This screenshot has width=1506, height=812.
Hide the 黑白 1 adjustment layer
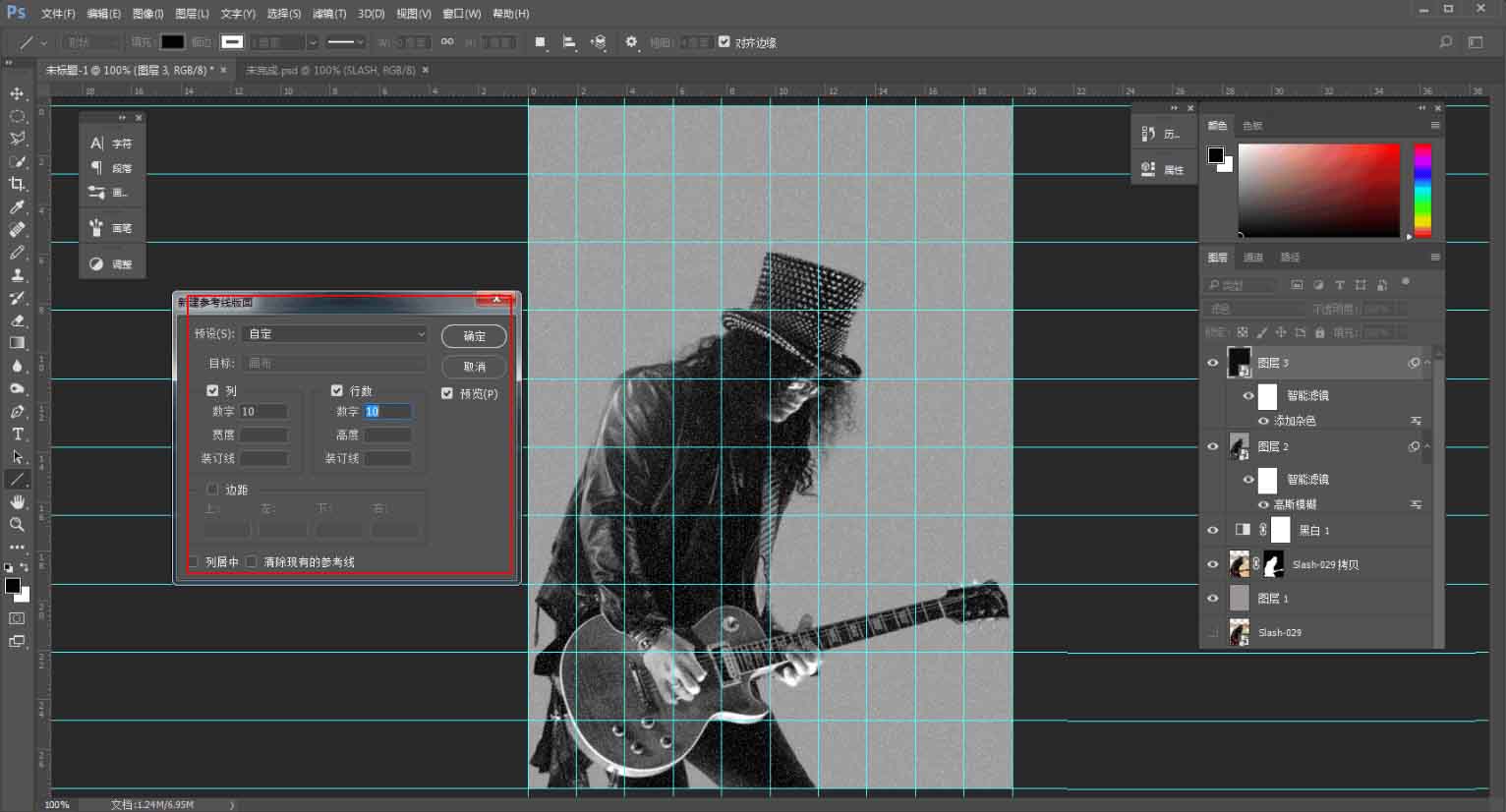[x=1212, y=530]
